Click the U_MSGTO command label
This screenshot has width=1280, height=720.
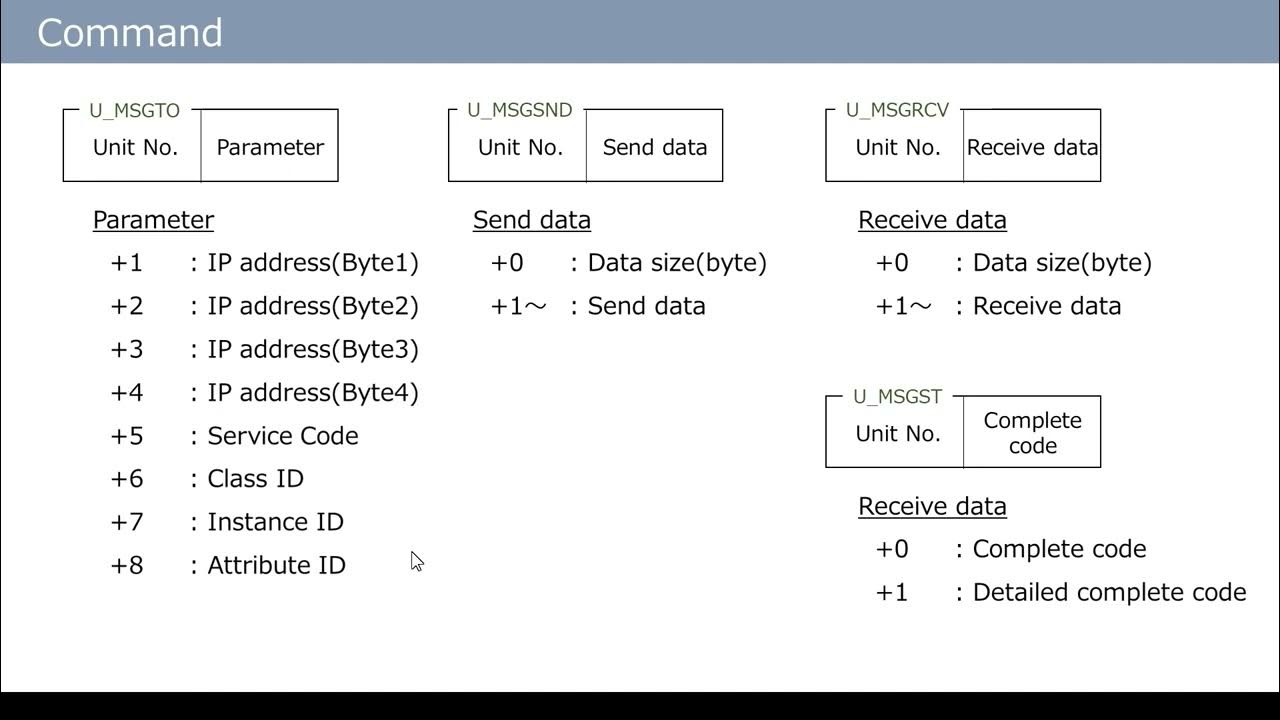[x=134, y=111]
